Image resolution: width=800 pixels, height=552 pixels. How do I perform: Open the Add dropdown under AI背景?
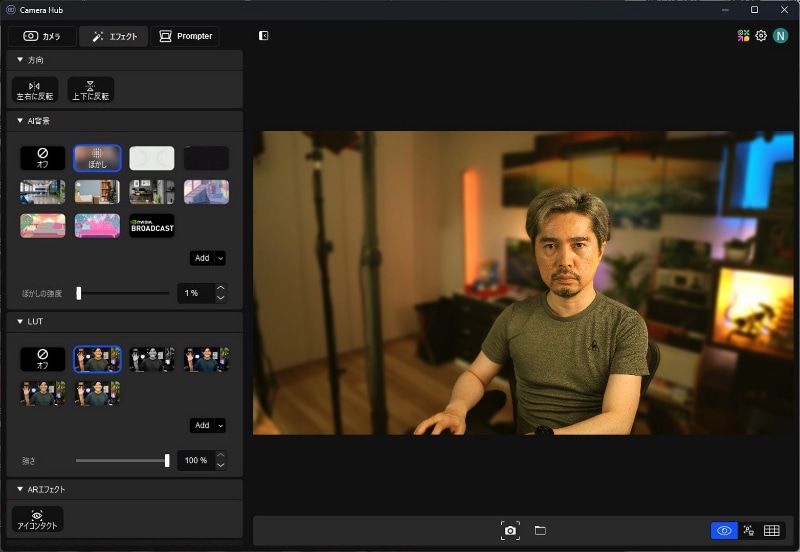coord(221,258)
